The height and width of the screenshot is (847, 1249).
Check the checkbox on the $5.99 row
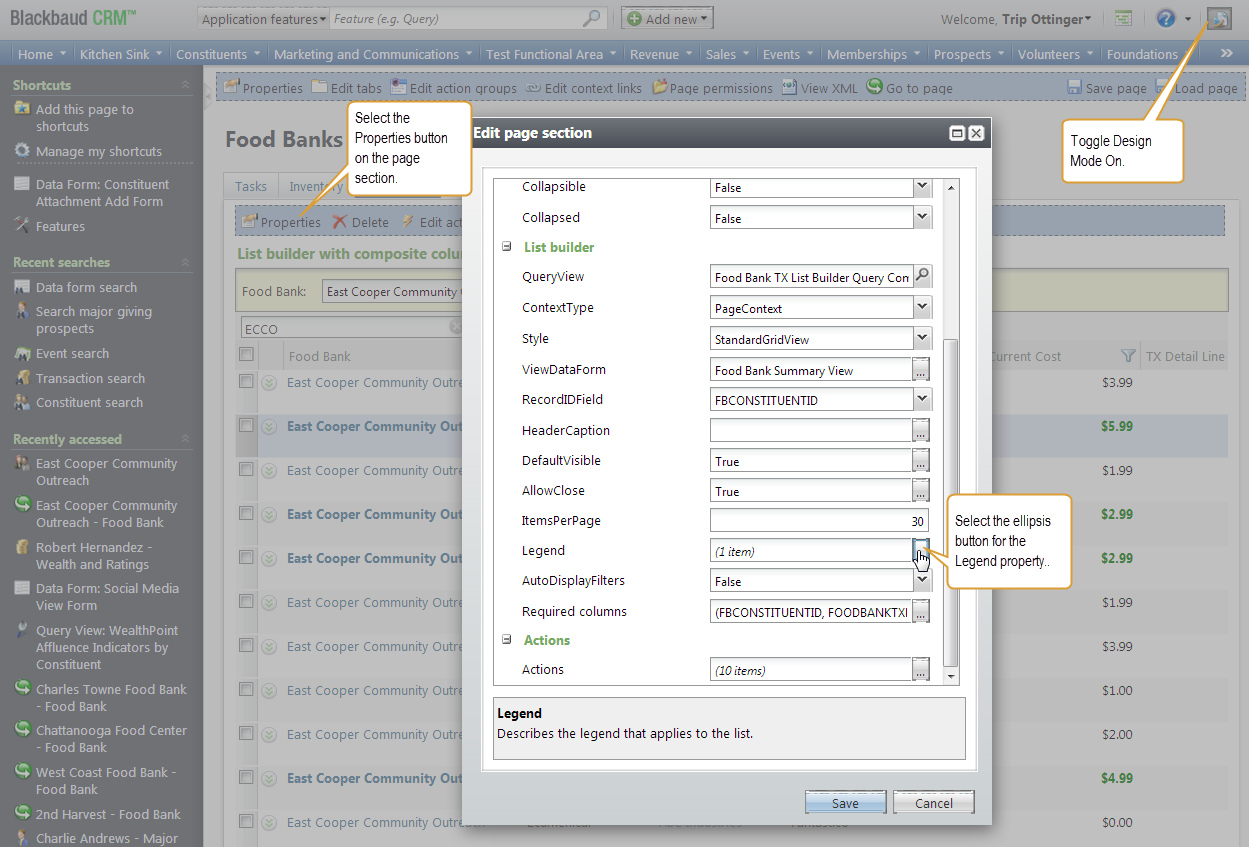tap(246, 425)
